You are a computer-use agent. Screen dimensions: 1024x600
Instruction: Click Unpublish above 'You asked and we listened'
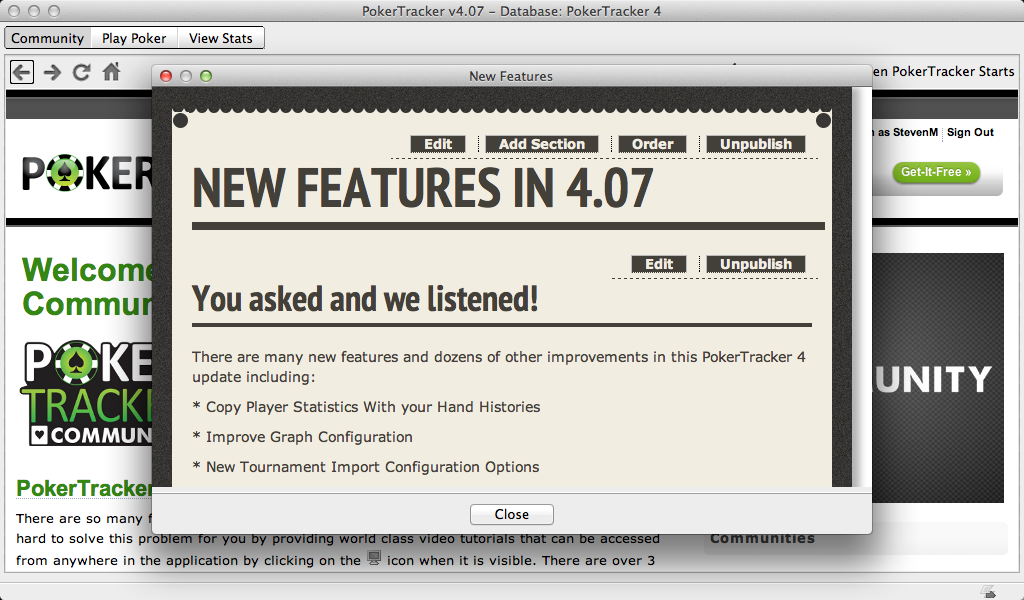(x=756, y=264)
